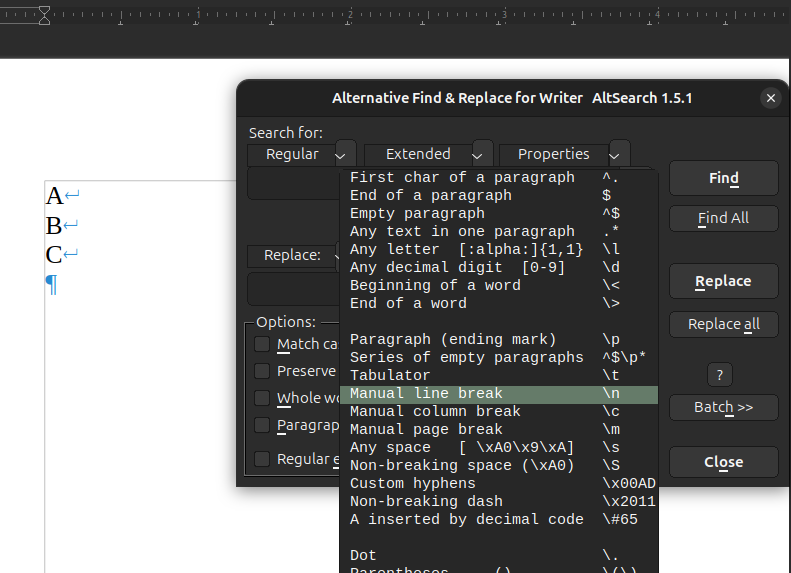Select 'Paragraph (ending mark)' entry
791x573 pixels.
coord(498,339)
